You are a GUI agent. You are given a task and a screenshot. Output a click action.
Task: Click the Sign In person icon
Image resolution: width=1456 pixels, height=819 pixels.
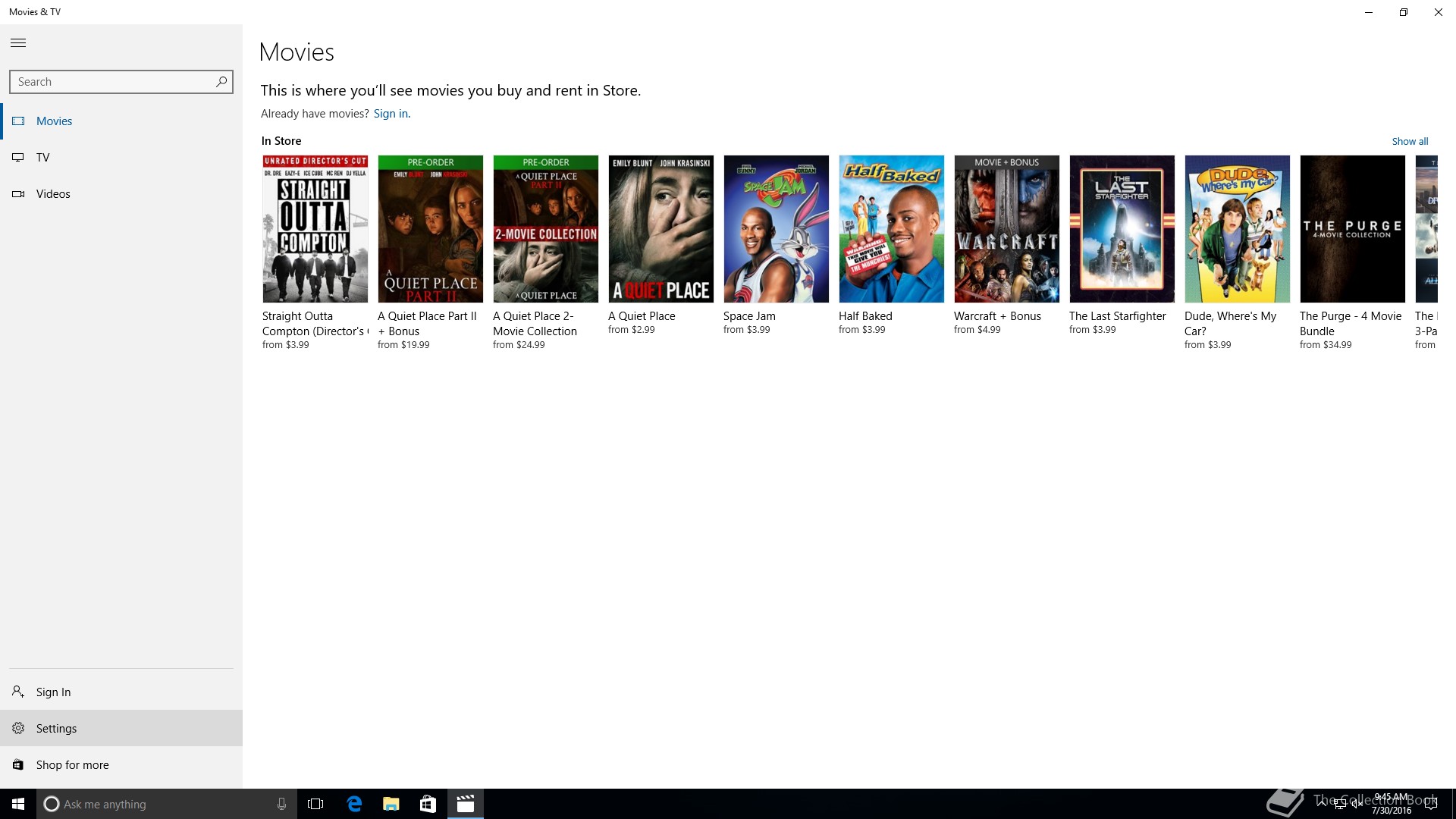(x=18, y=692)
